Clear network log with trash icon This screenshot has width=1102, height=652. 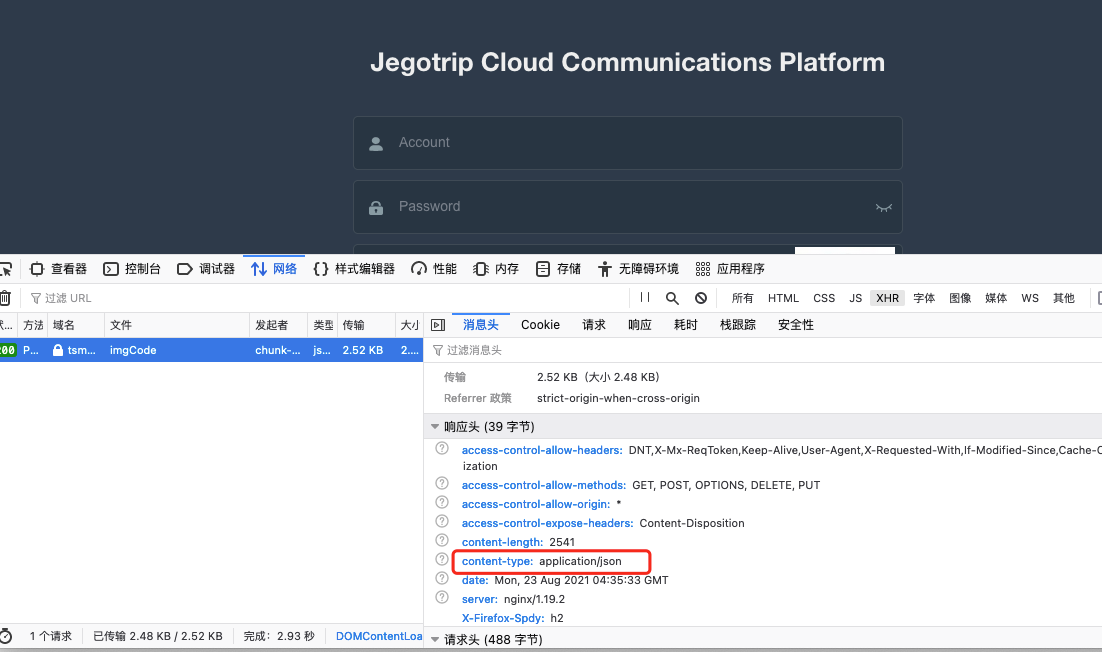[x=5, y=298]
